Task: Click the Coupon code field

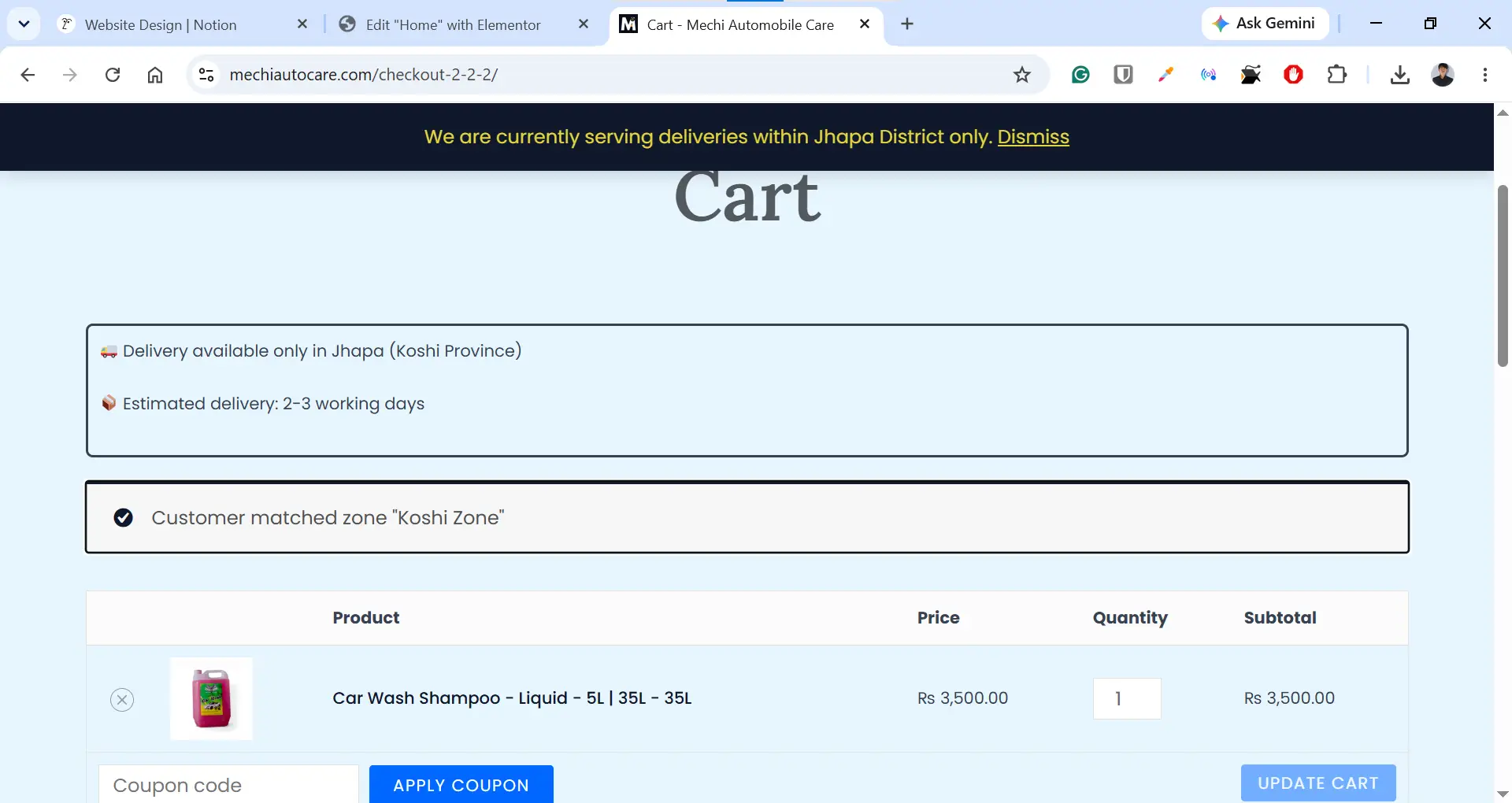Action: 228,785
